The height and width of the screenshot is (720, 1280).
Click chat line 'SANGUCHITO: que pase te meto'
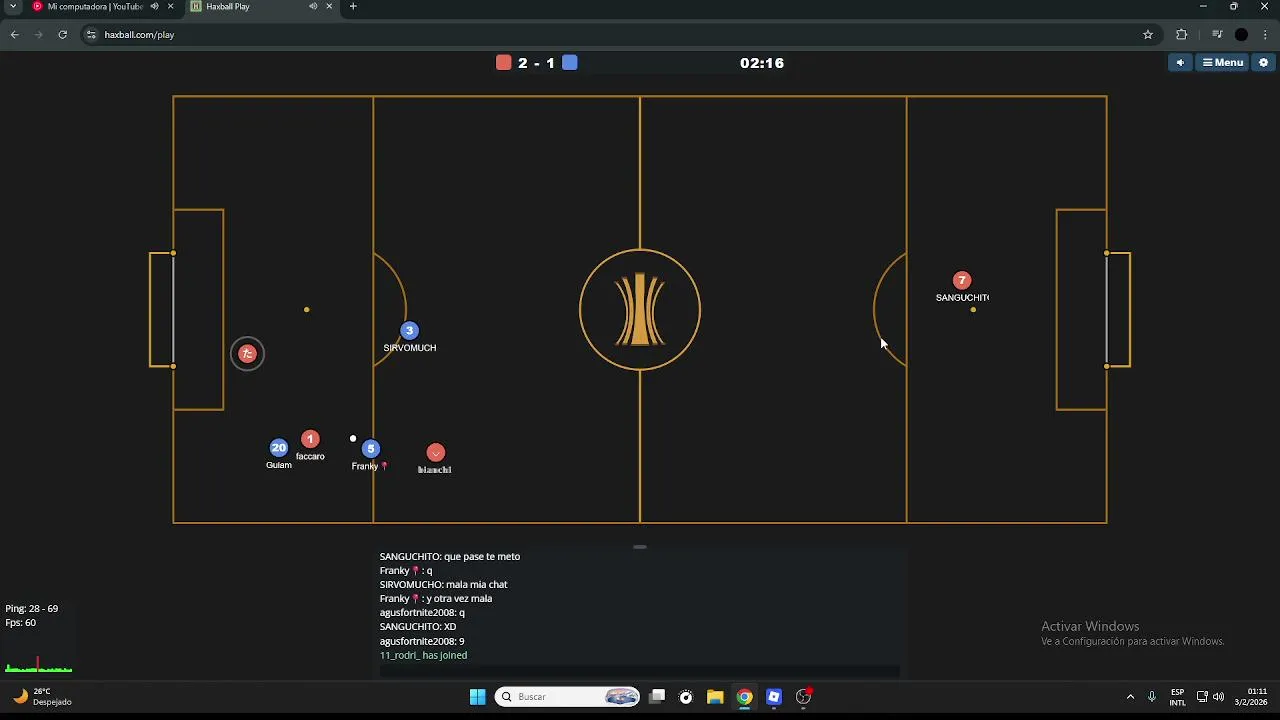[x=450, y=556]
